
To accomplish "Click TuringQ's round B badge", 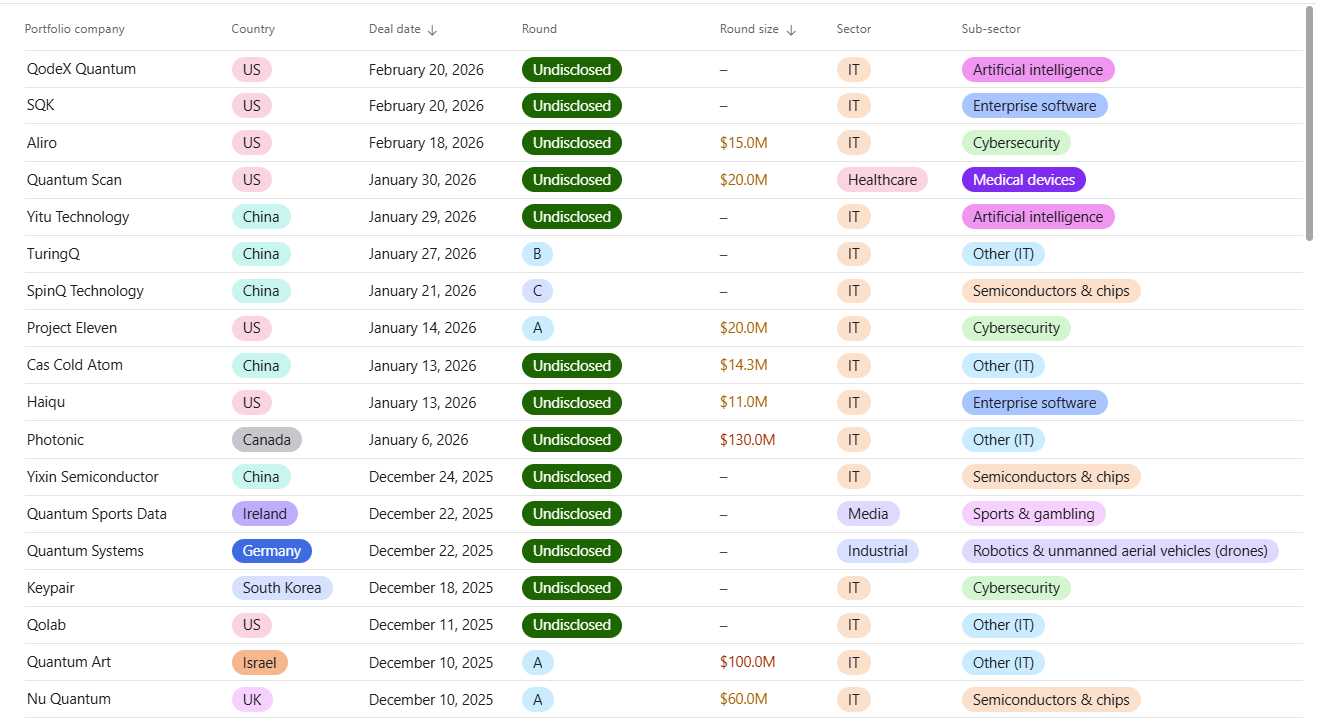I will point(537,254).
